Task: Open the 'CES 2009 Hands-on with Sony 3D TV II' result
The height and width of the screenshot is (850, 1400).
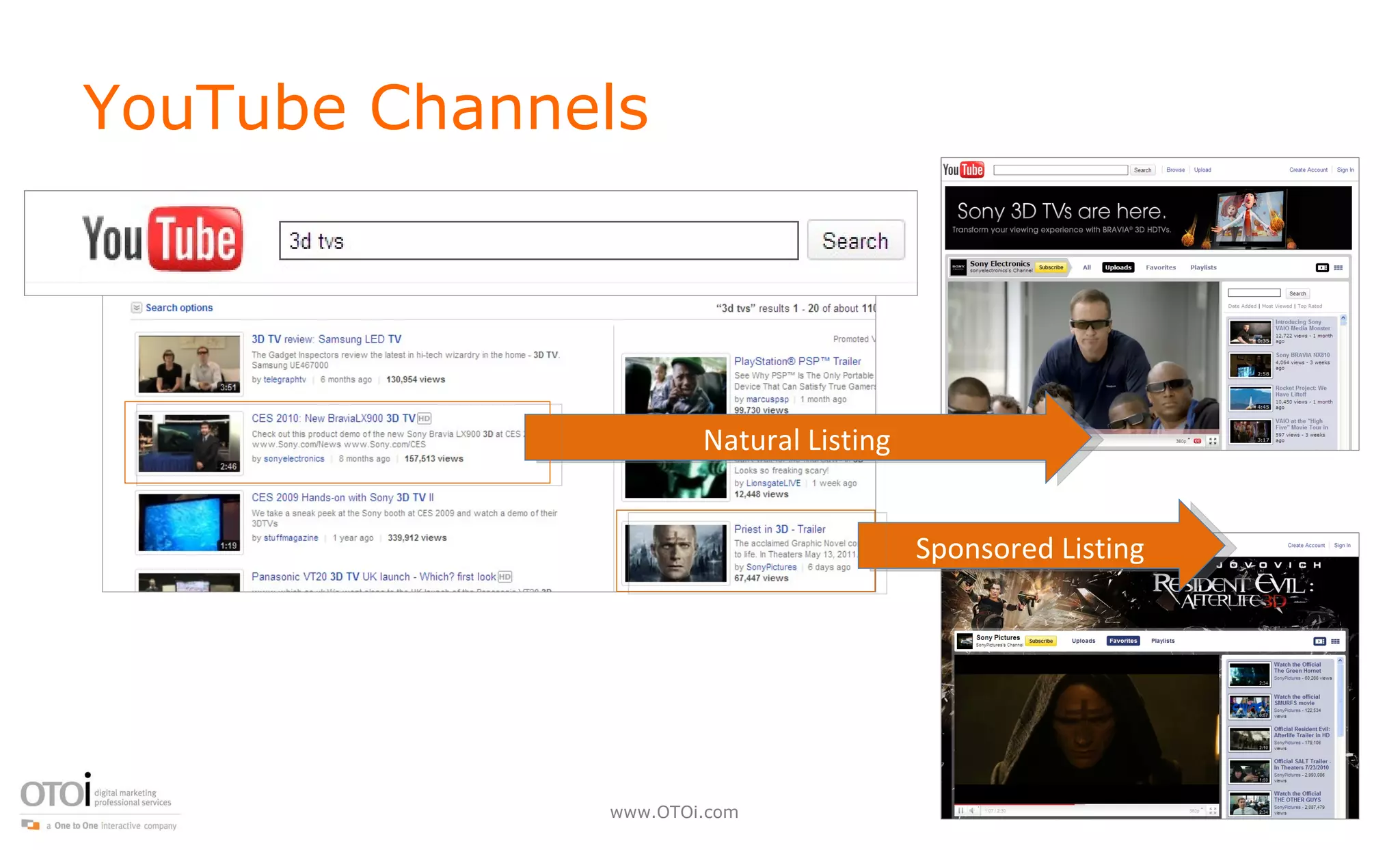Action: point(342,498)
